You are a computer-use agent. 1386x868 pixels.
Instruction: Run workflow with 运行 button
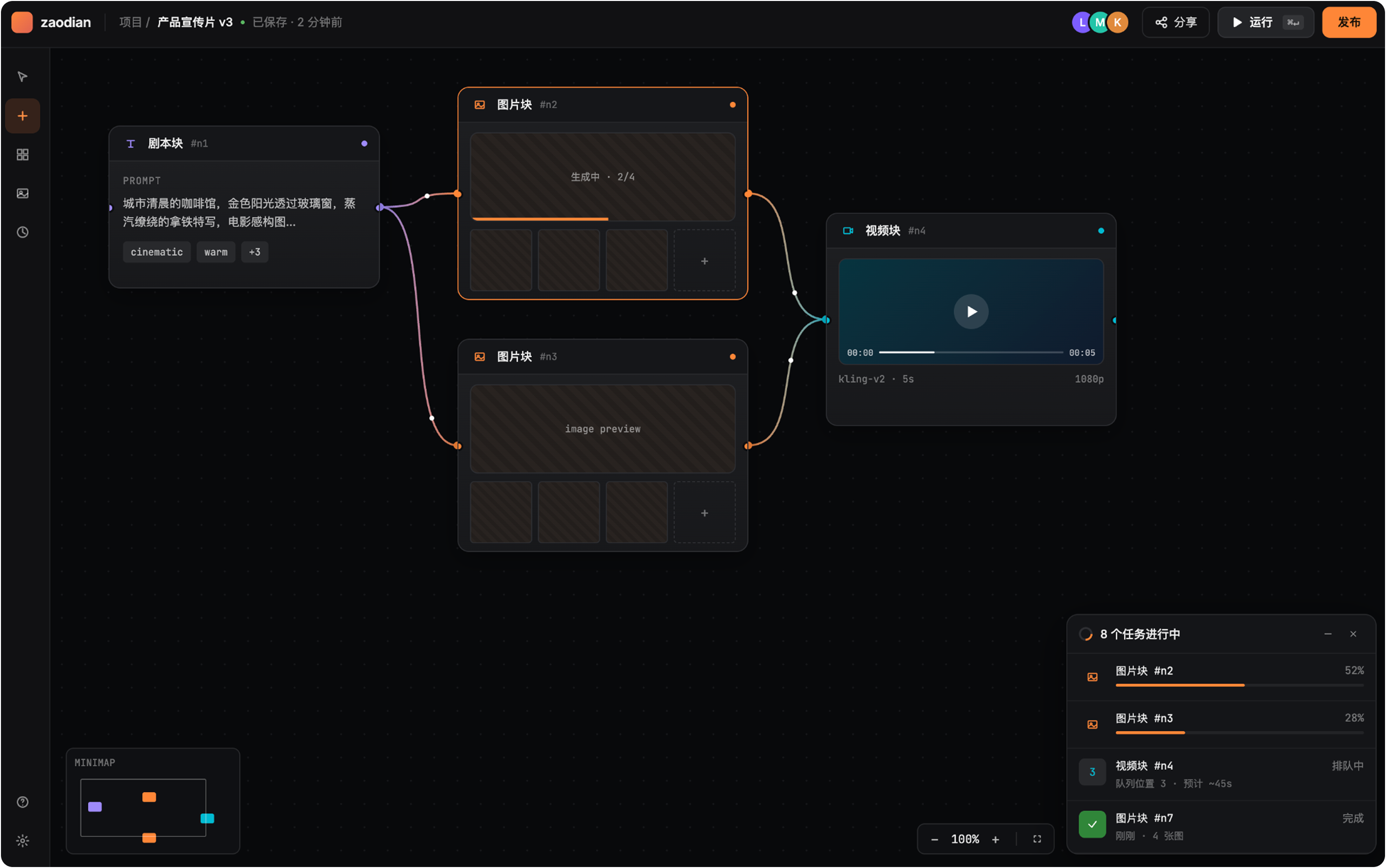(1265, 22)
